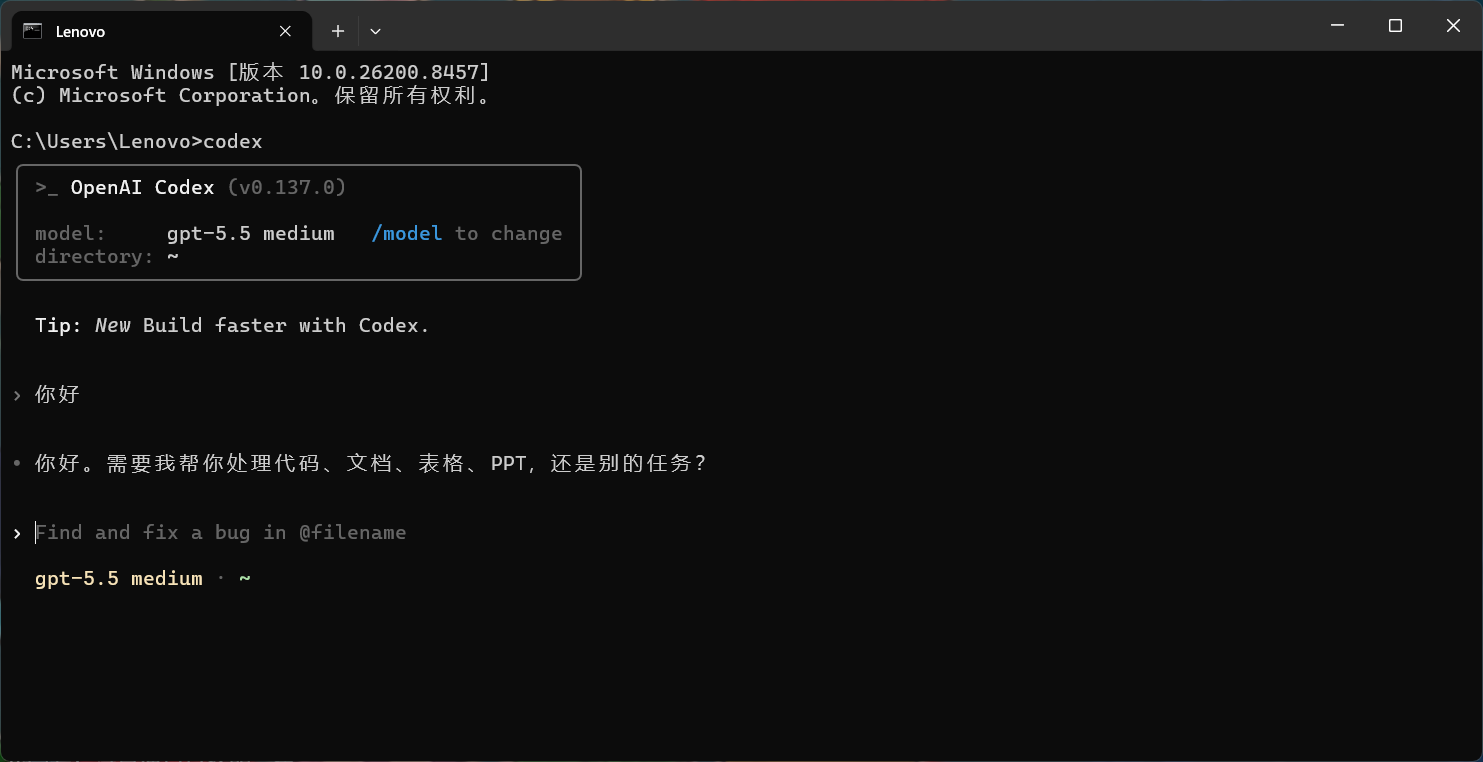Click the version text (v0.137.0)
Viewport: 1483px width, 762px height.
click(287, 188)
